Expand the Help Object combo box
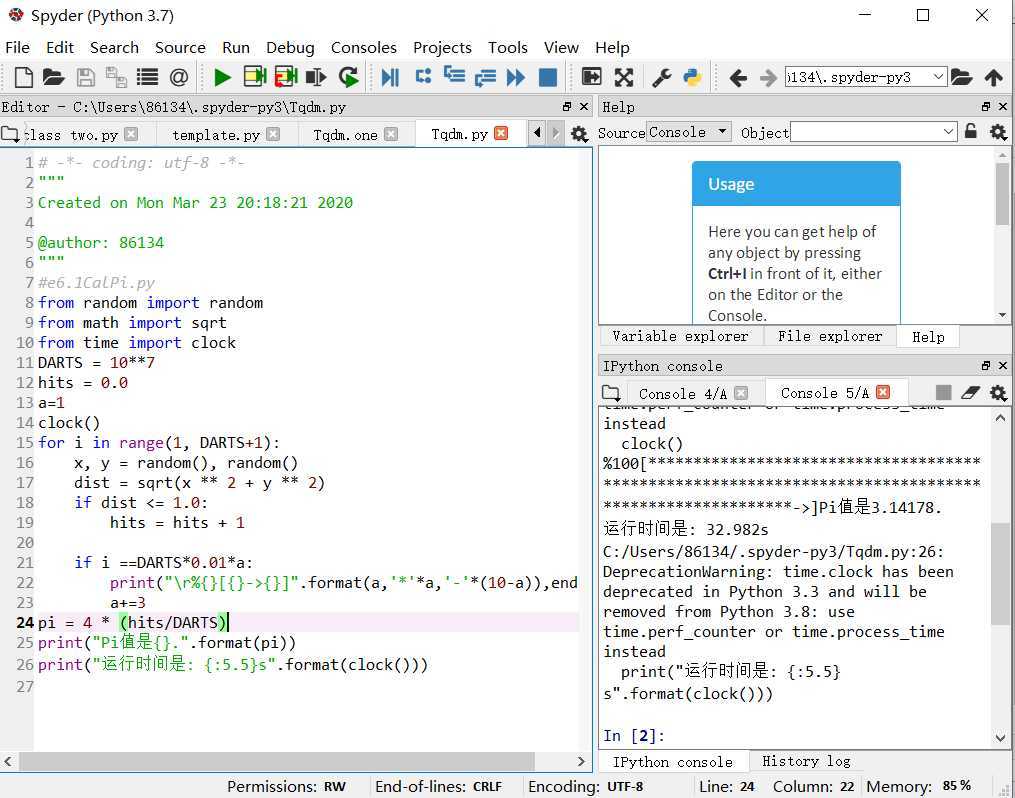The image size is (1015, 798). 948,132
